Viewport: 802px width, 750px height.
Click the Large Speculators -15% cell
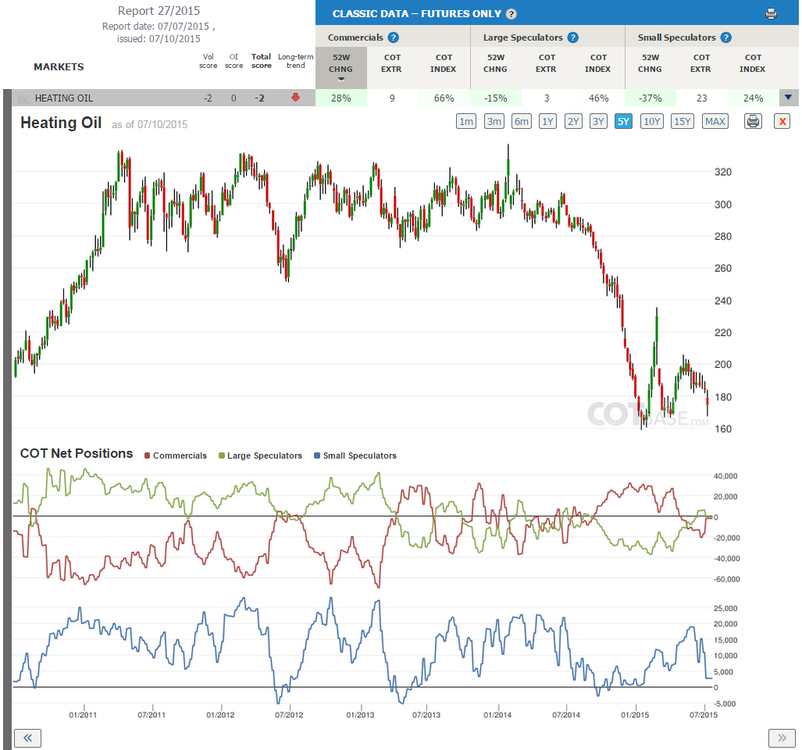(496, 98)
